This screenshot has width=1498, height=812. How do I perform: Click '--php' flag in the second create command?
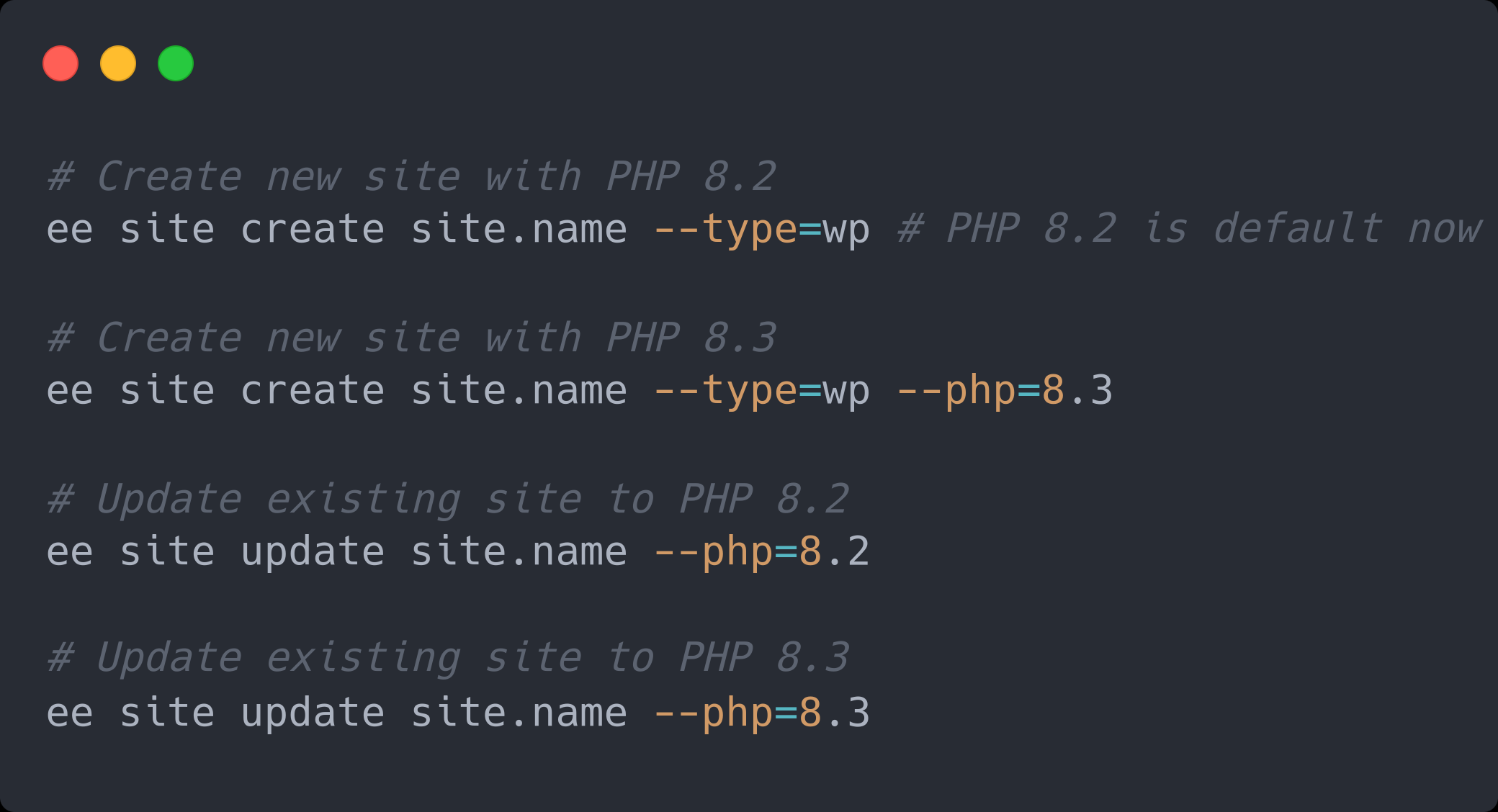(956, 392)
